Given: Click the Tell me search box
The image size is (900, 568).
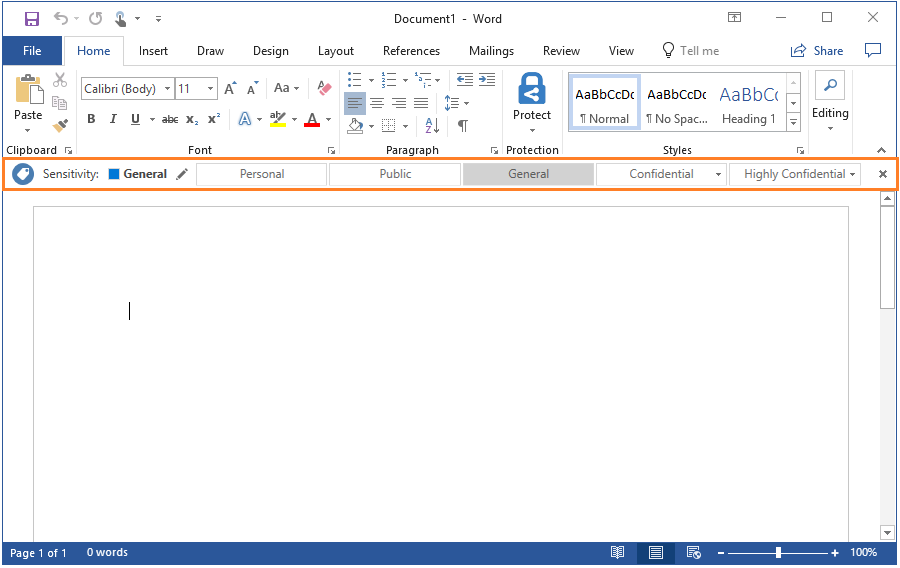Looking at the screenshot, I should click(x=690, y=50).
